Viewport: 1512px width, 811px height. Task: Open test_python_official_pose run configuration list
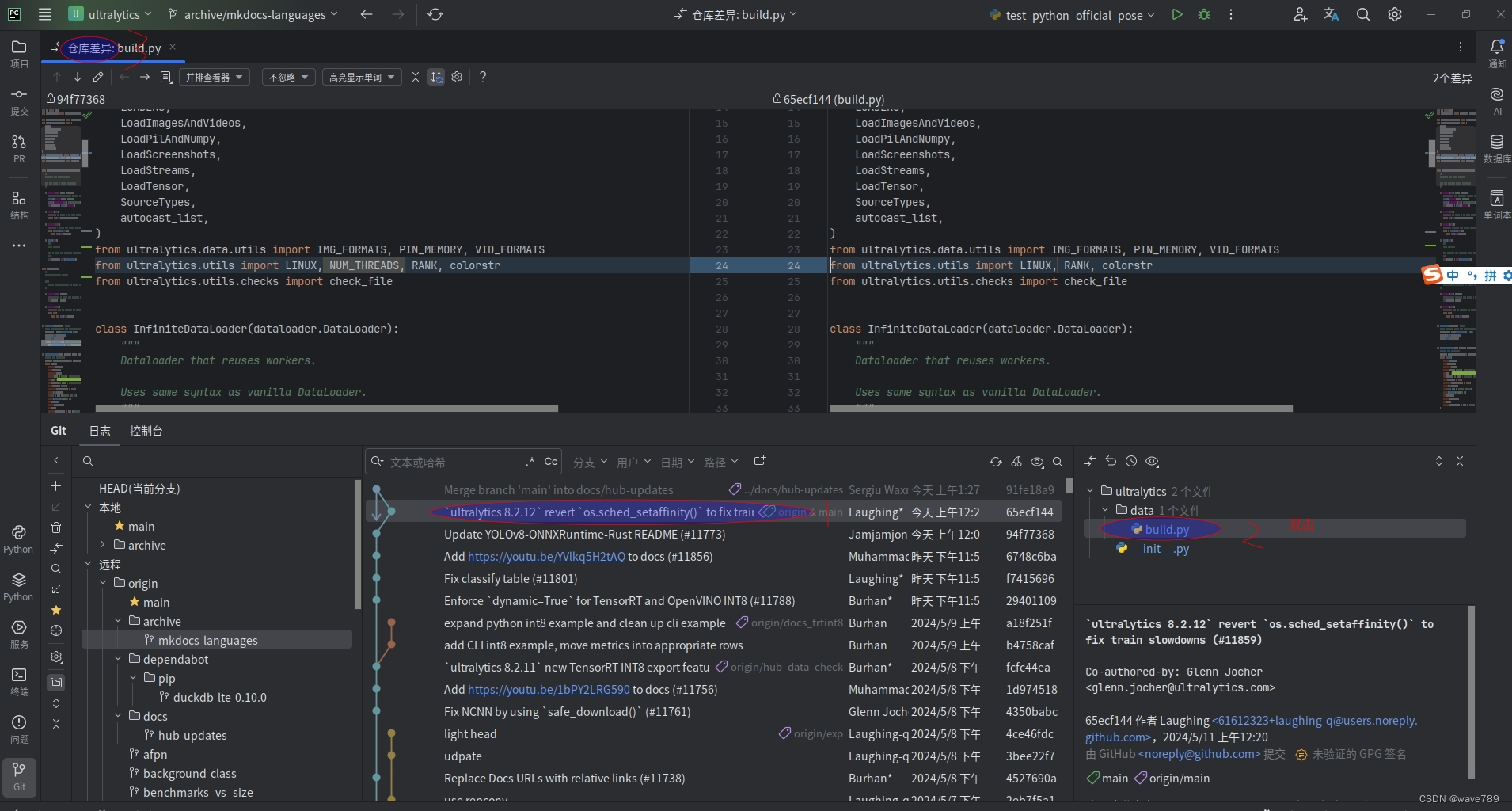(1073, 14)
